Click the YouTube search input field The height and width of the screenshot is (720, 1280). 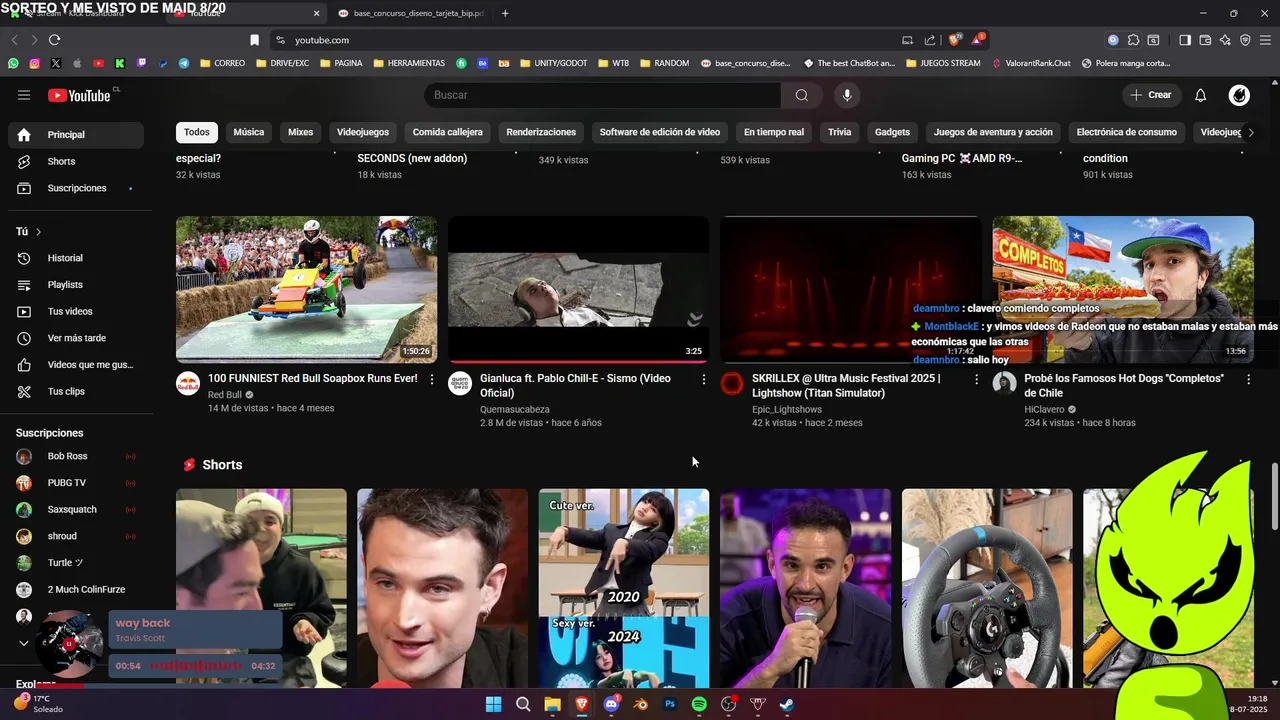(602, 95)
